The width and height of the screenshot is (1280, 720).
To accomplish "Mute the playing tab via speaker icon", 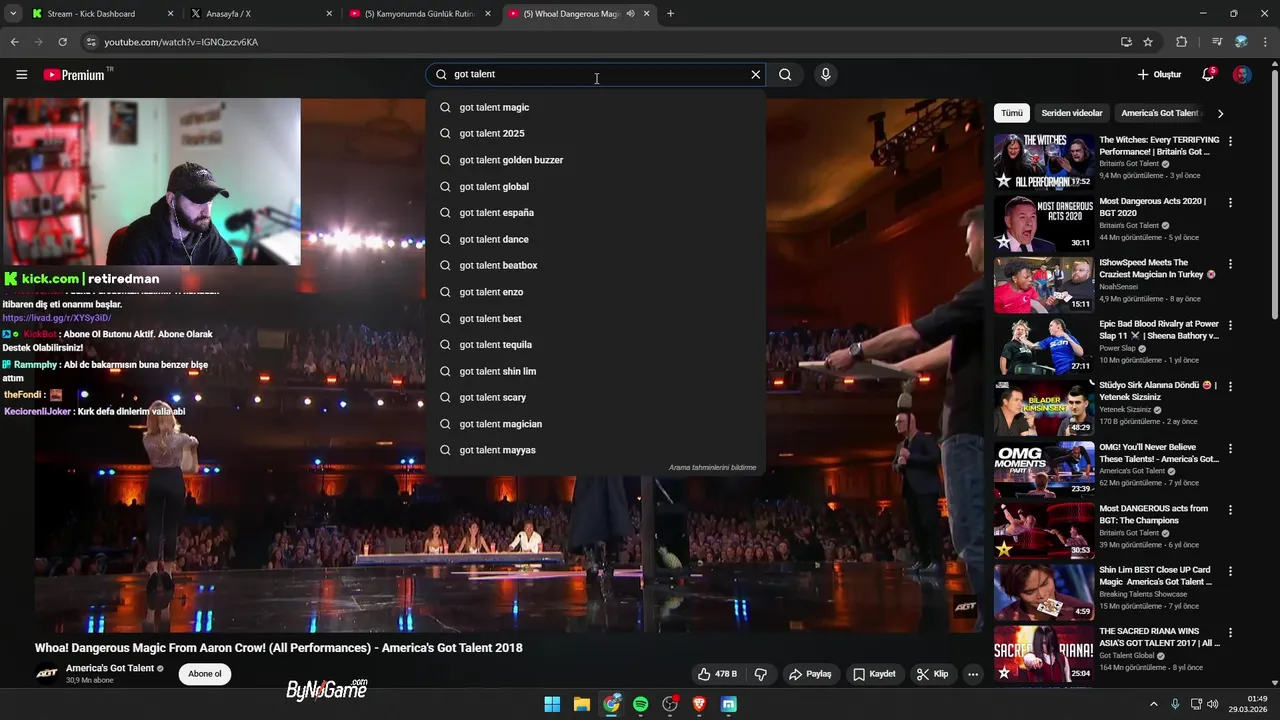I will (630, 14).
